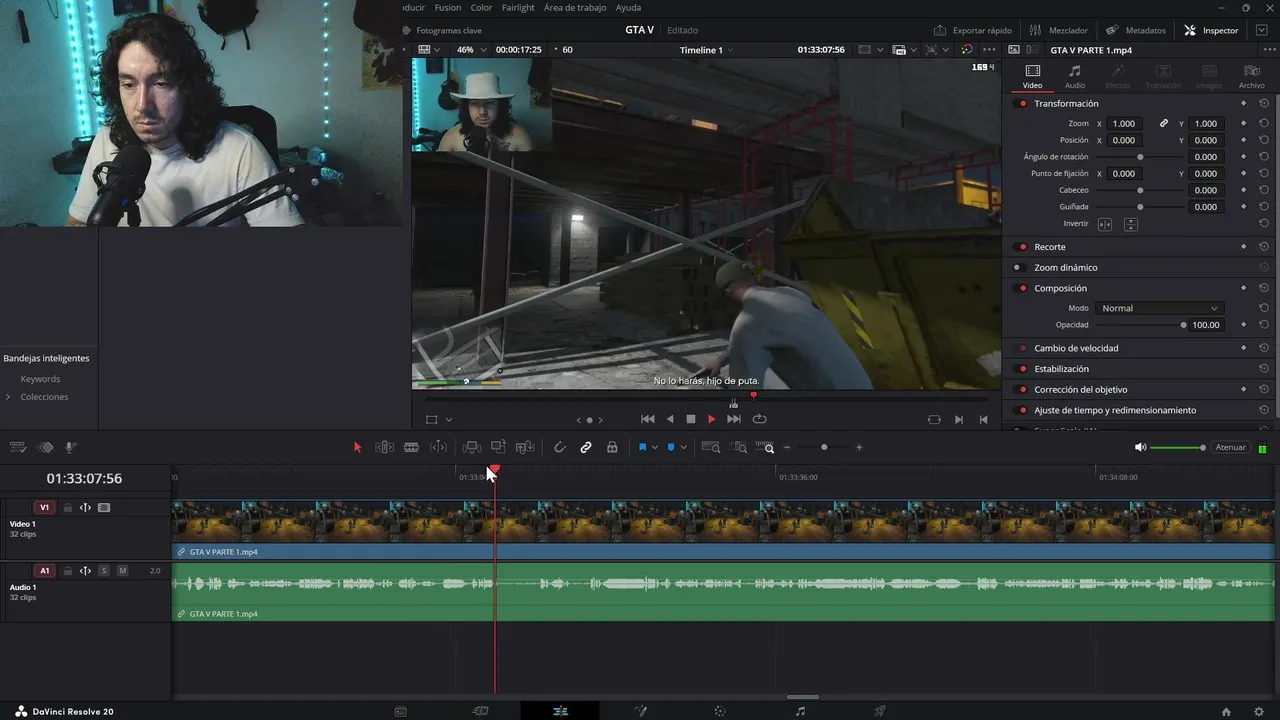Add a blue flag to the clip

coord(642,447)
